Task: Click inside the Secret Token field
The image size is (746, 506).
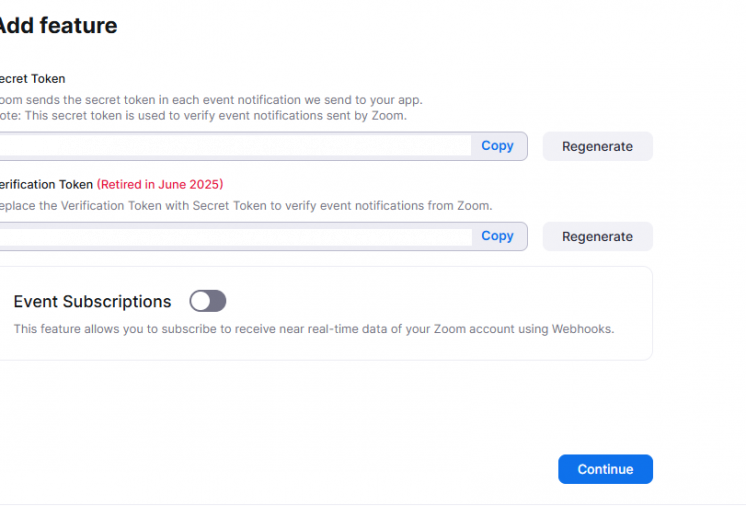Action: tap(230, 146)
